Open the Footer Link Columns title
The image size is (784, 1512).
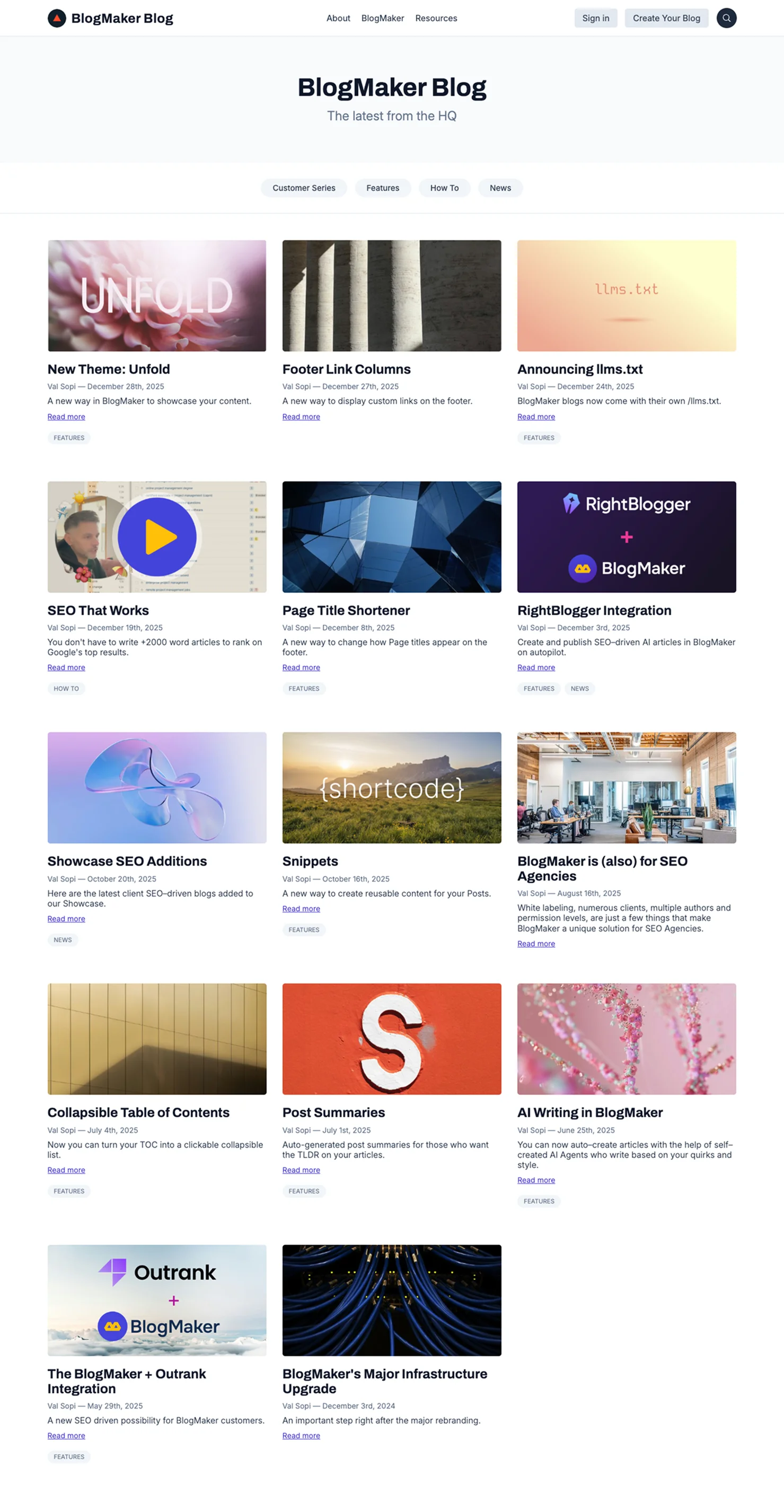pyautogui.click(x=346, y=369)
